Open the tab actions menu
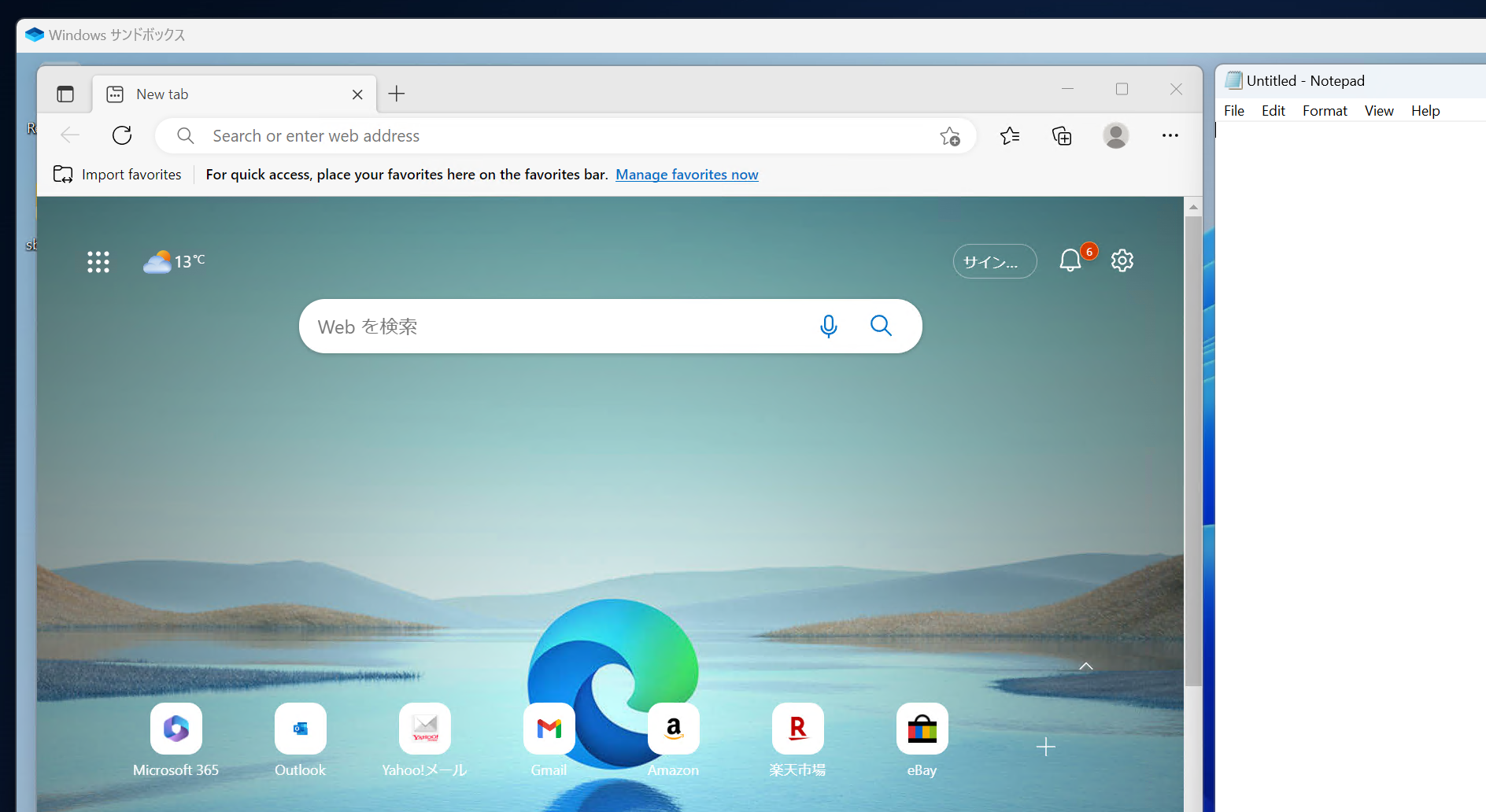This screenshot has width=1486, height=812. 65,93
